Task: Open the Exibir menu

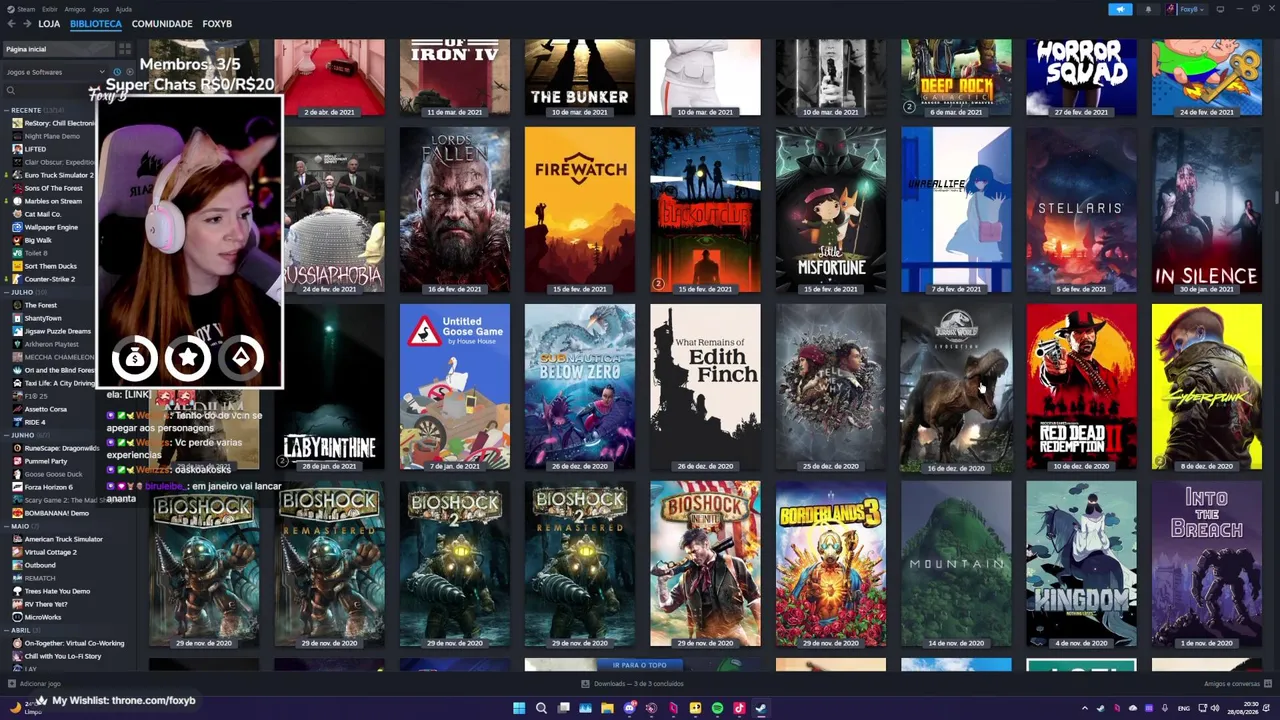Action: pyautogui.click(x=49, y=9)
